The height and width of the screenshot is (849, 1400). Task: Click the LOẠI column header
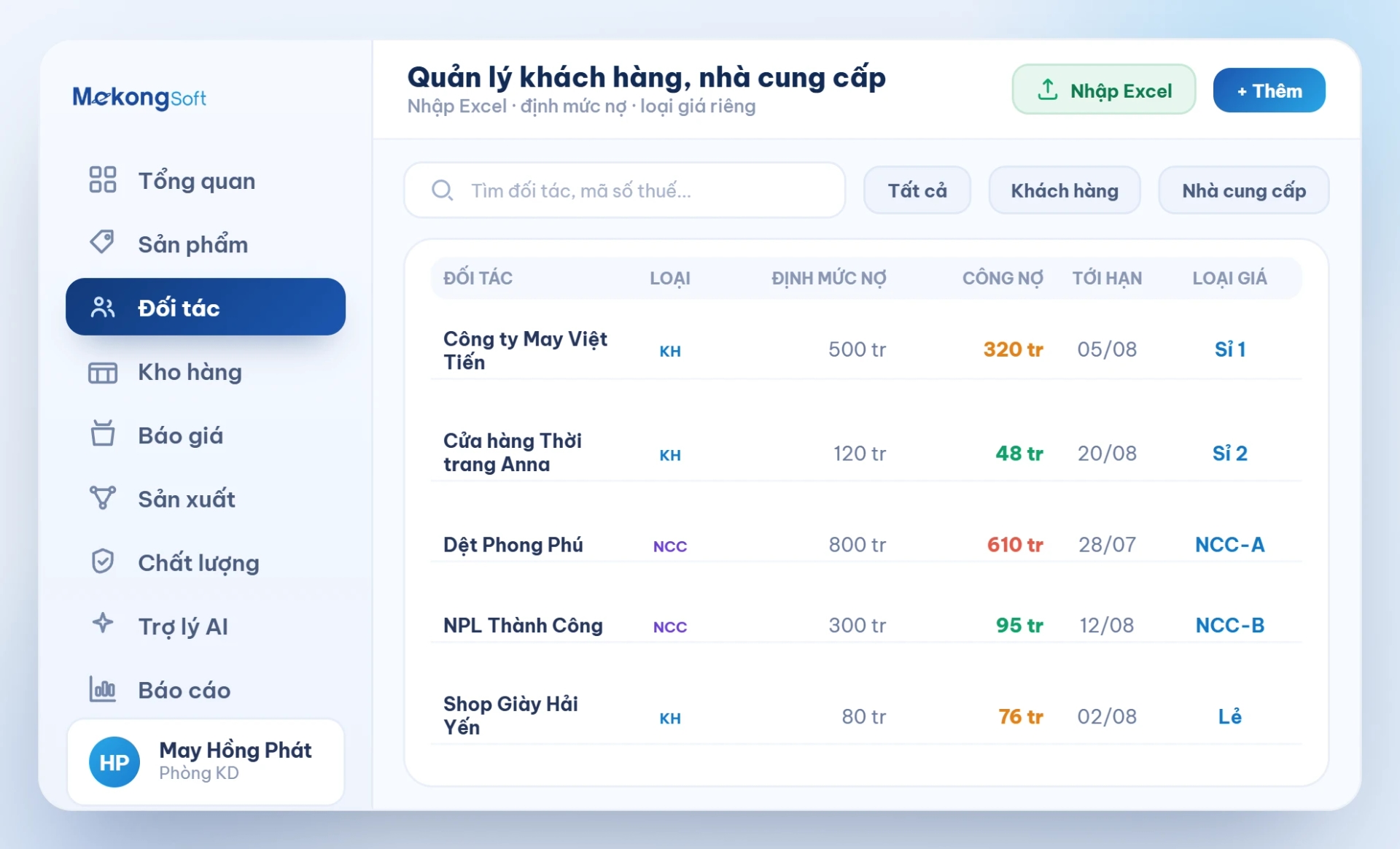click(670, 278)
